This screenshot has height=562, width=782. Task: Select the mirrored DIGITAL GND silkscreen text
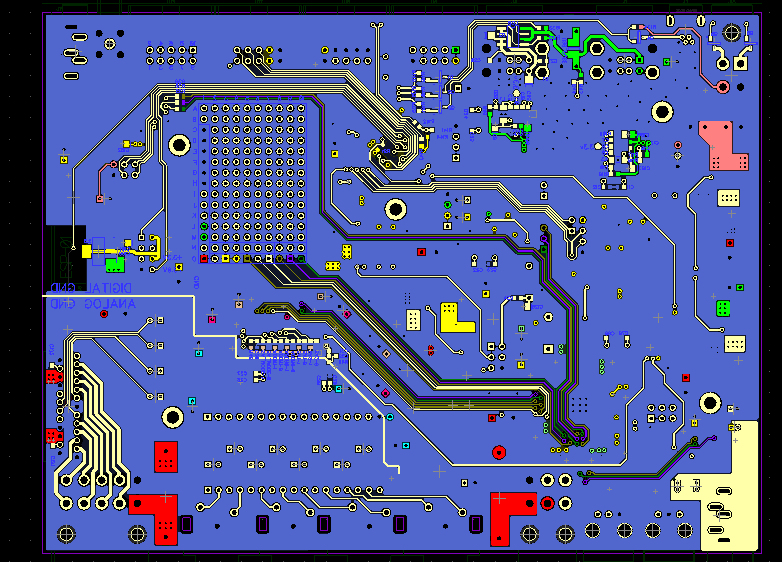coord(91,288)
